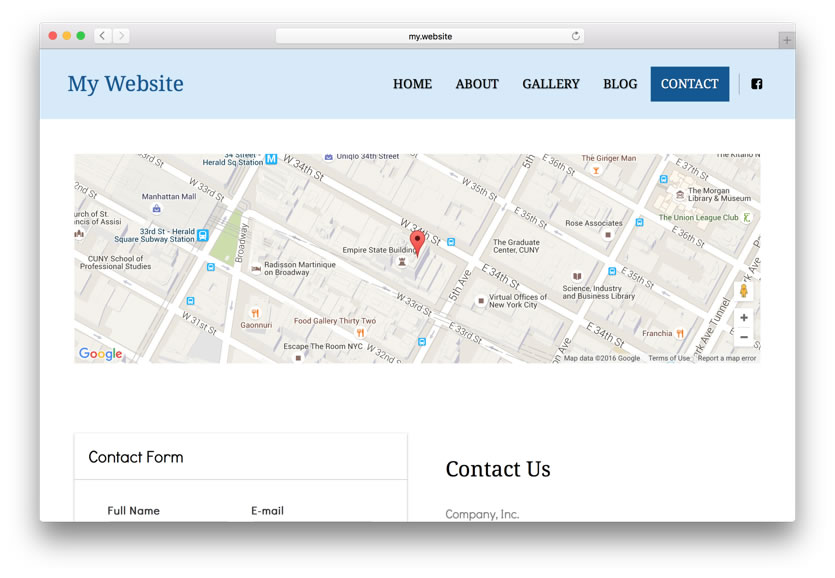Open the GALLERY menu item
The image size is (835, 578).
[551, 84]
